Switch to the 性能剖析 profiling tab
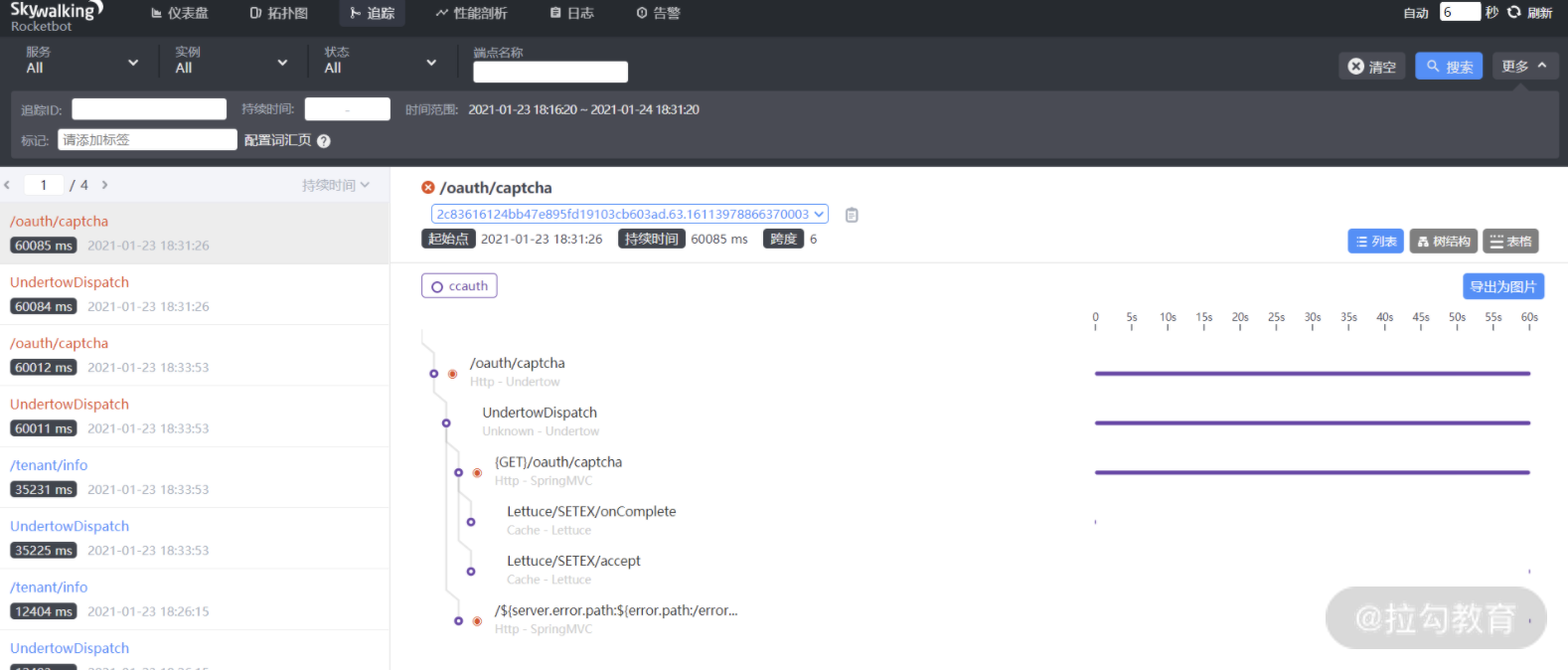Screen dimensions: 1568x670 coord(471,13)
